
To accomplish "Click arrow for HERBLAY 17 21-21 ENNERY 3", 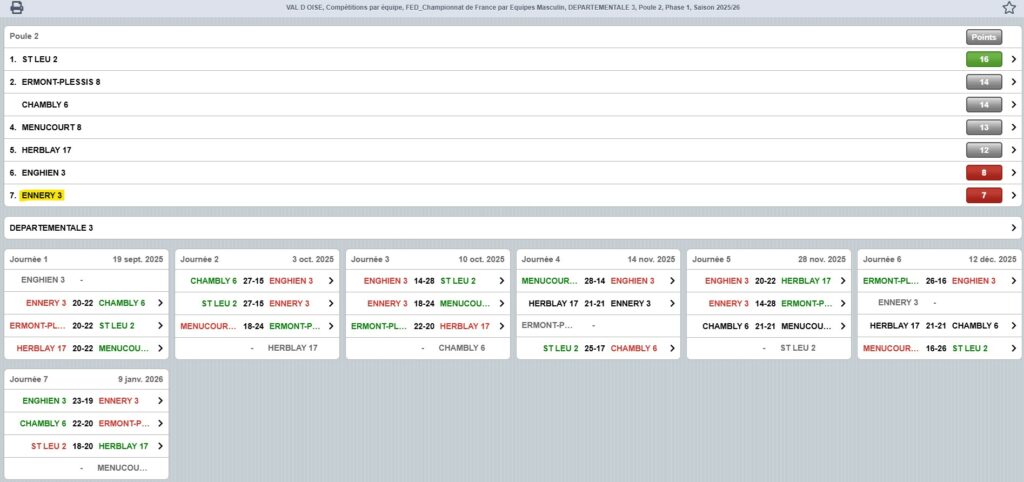I will pyautogui.click(x=672, y=303).
